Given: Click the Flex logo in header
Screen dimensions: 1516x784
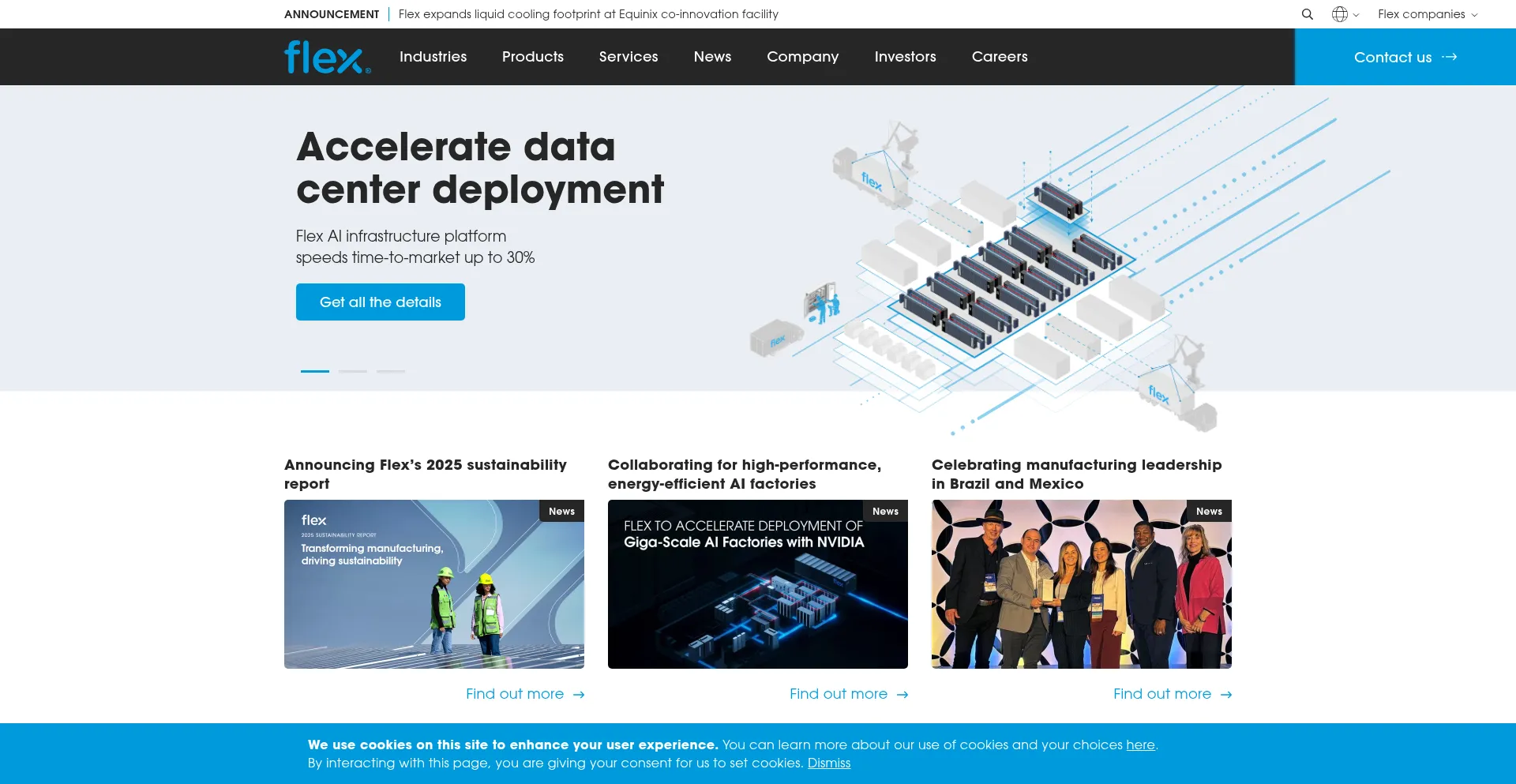Looking at the screenshot, I should tap(327, 57).
